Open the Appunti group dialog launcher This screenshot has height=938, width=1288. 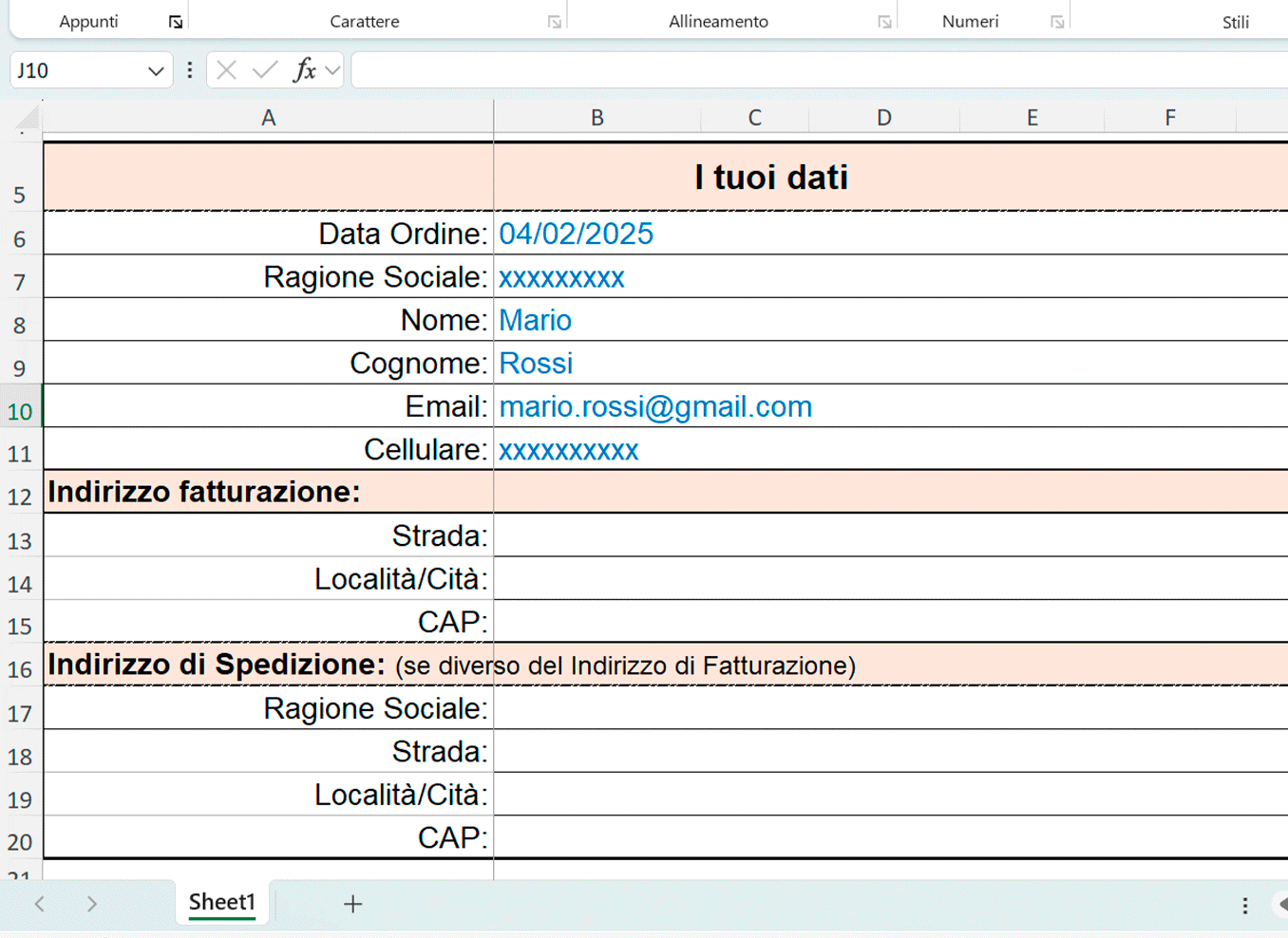(x=176, y=22)
